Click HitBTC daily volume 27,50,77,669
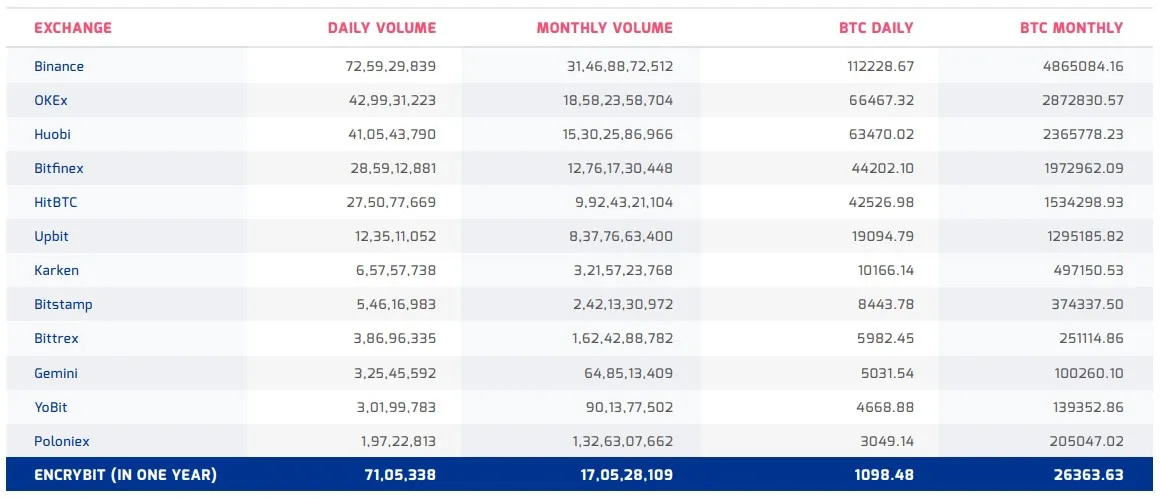 391,202
